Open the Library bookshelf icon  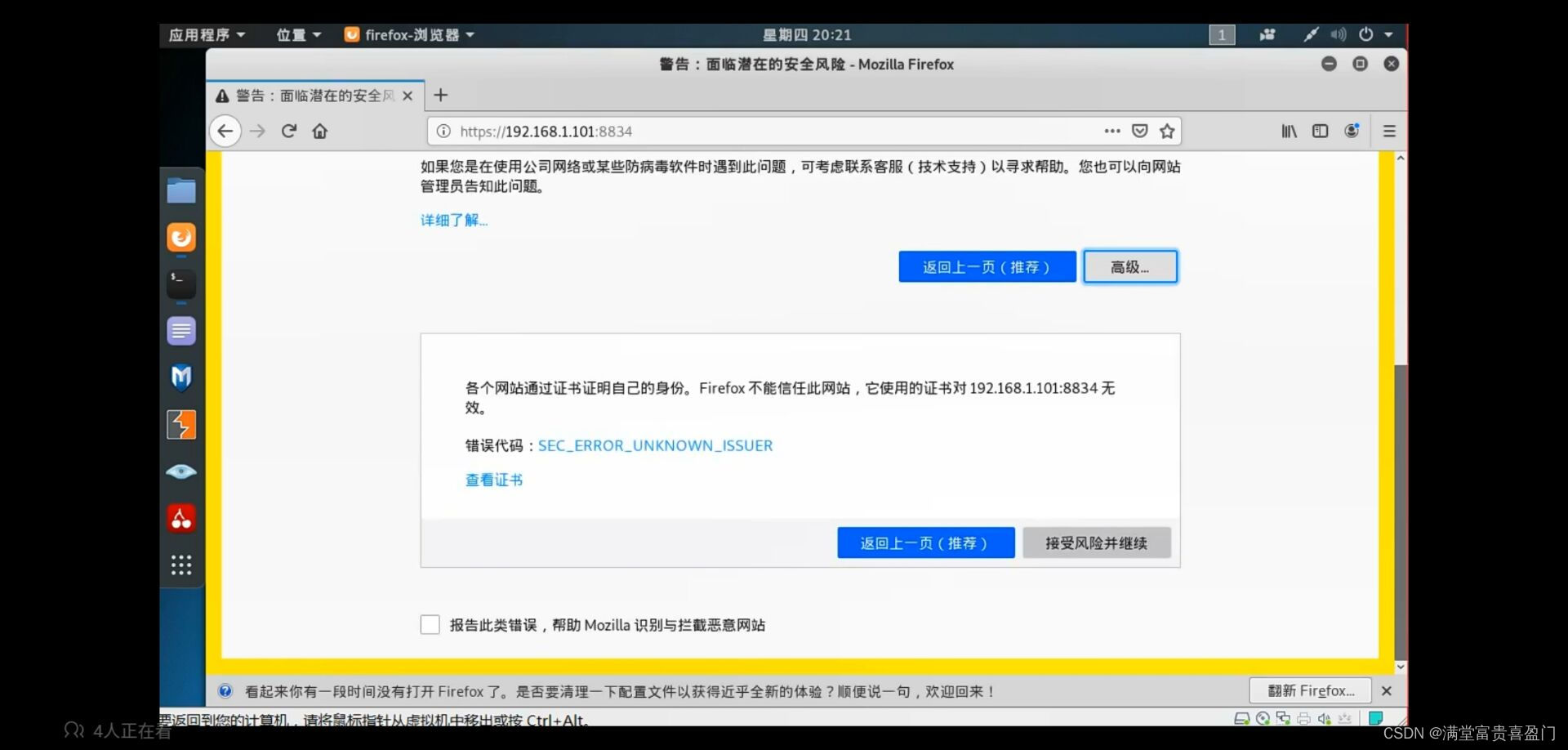(x=1289, y=131)
